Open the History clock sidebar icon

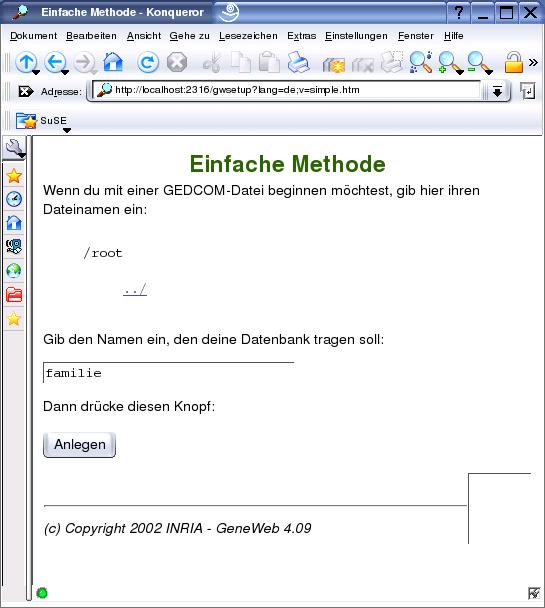pyautogui.click(x=14, y=199)
